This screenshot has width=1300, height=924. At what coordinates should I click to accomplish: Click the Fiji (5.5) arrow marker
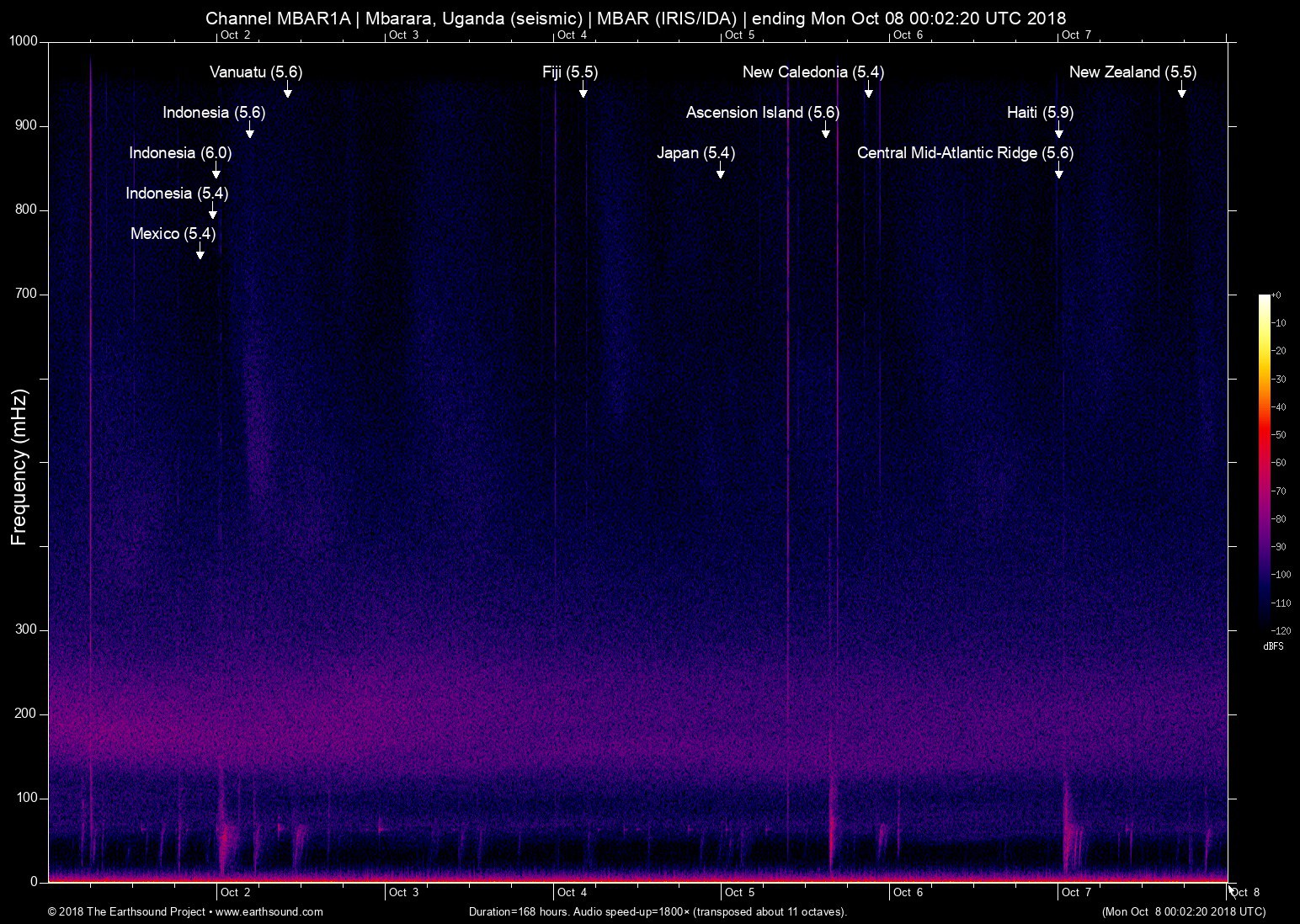tap(583, 89)
